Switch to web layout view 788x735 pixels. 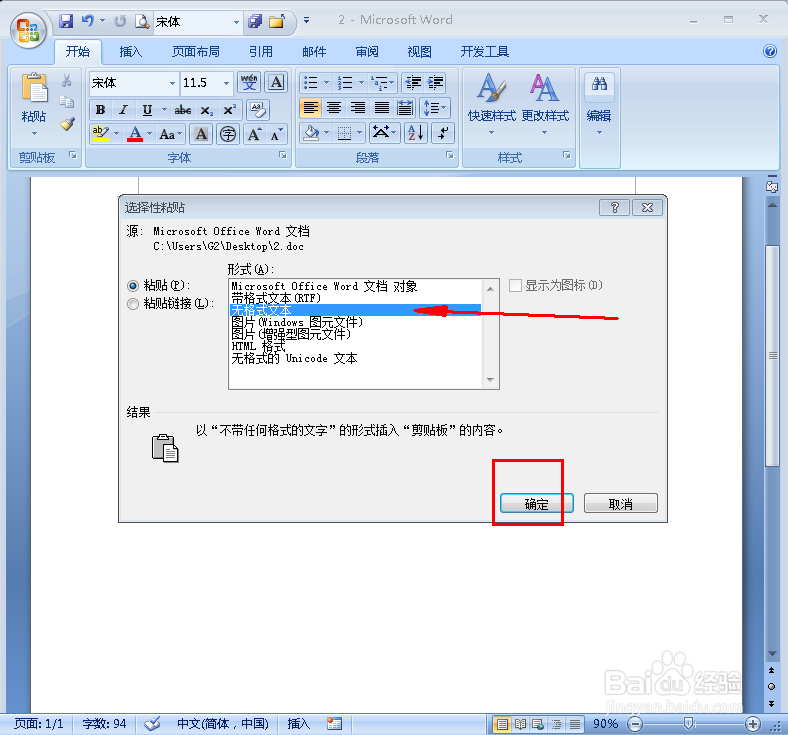[538, 724]
